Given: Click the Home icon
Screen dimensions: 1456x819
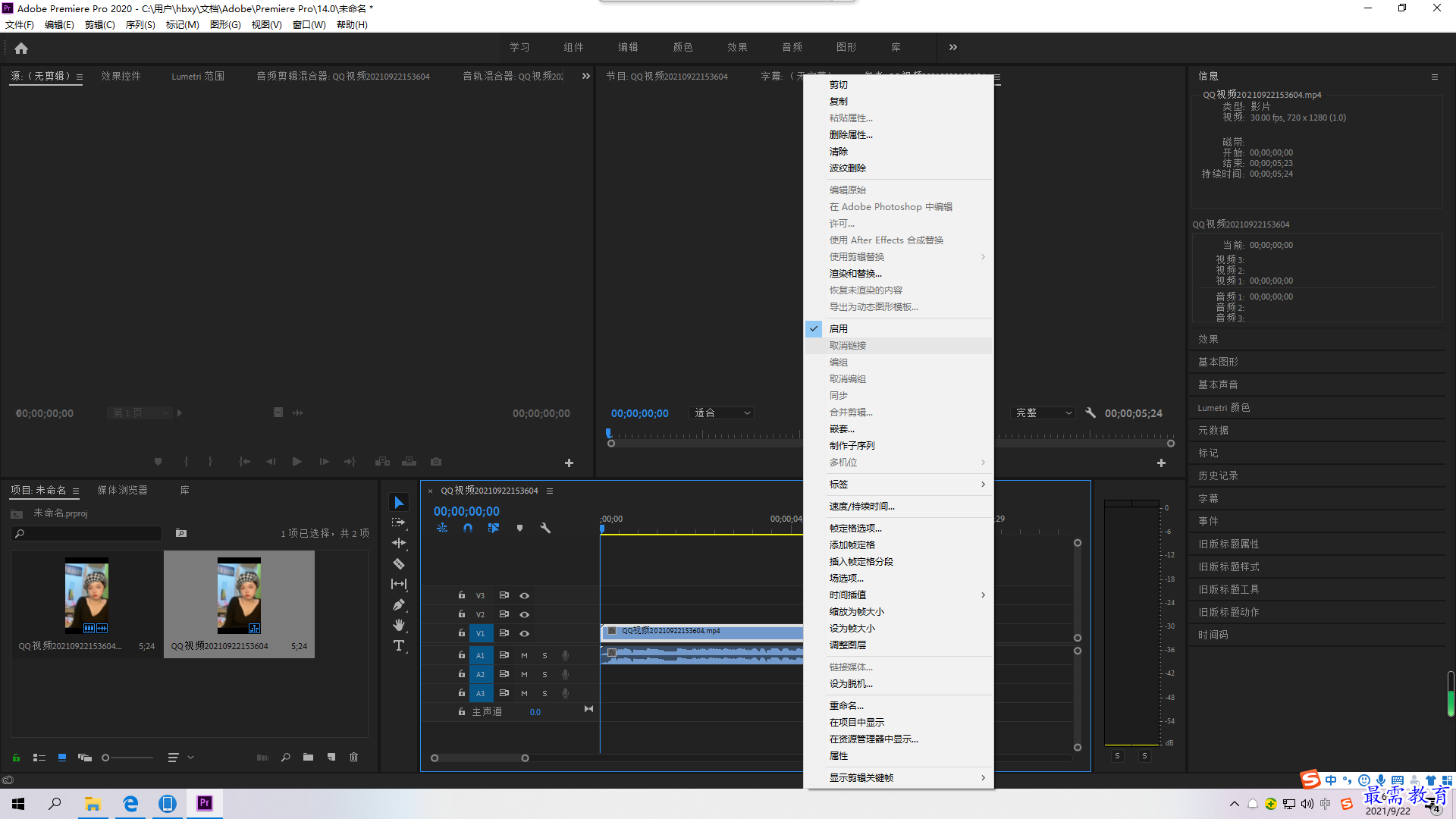Looking at the screenshot, I should coord(21,48).
